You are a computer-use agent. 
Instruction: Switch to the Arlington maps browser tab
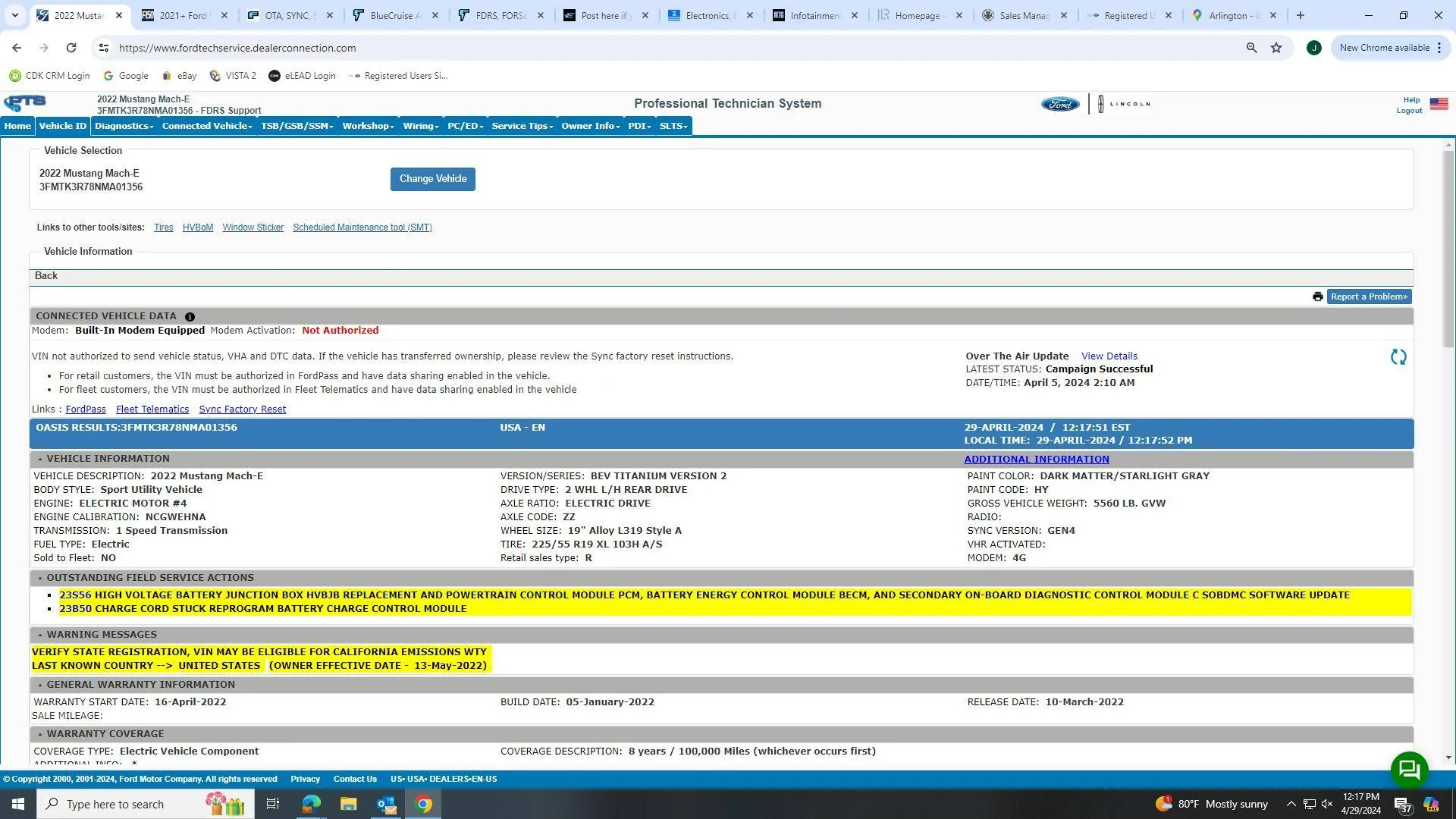coord(1234,15)
